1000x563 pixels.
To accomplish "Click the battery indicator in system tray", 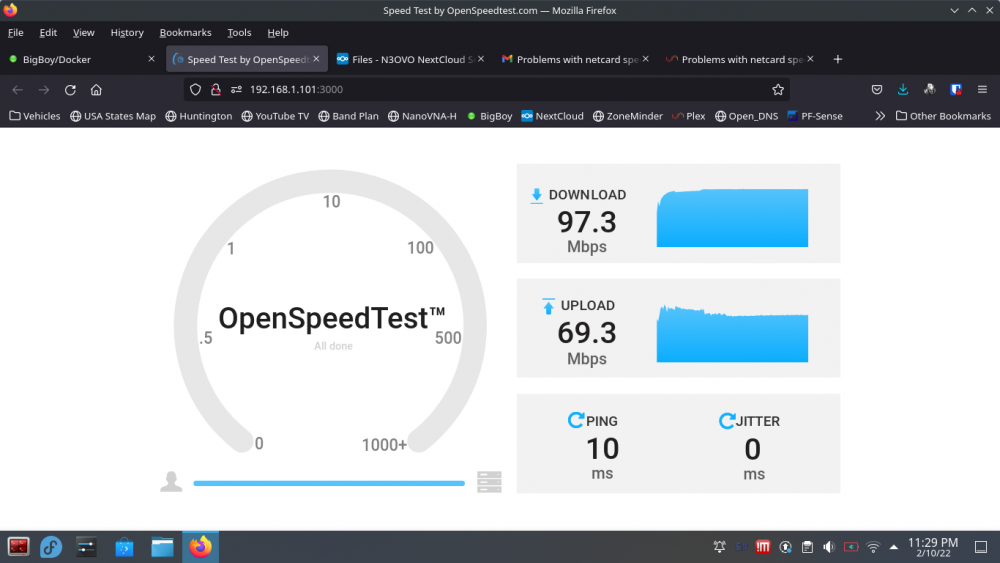I will tap(851, 547).
